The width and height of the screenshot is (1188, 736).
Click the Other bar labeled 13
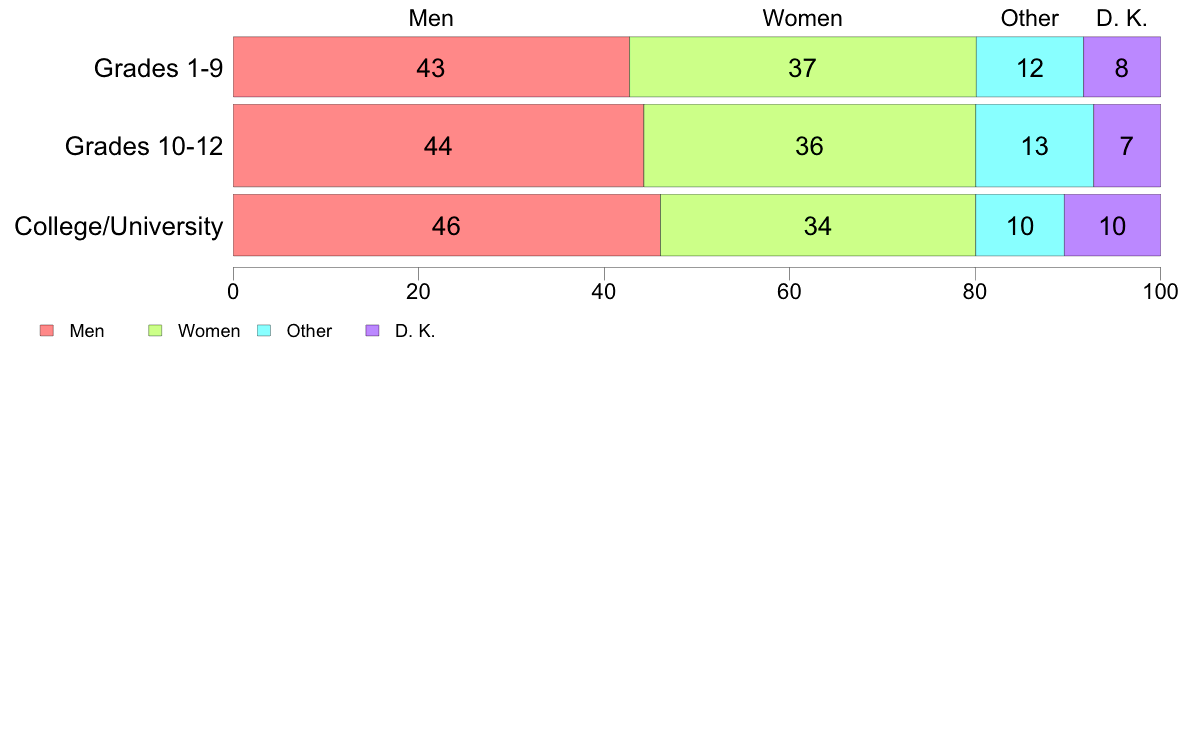click(x=1034, y=146)
